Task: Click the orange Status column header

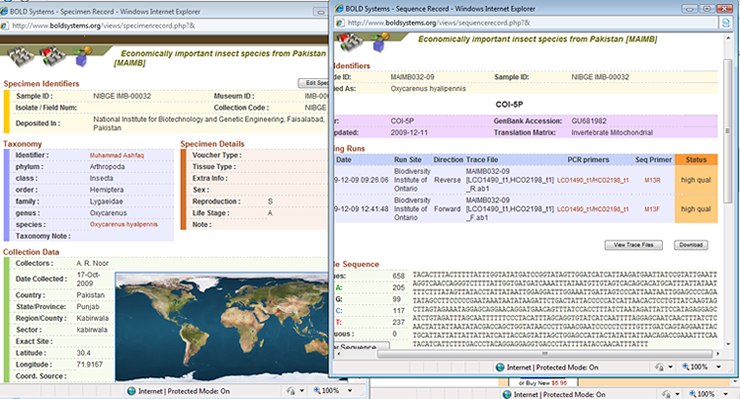Action: coord(696,160)
